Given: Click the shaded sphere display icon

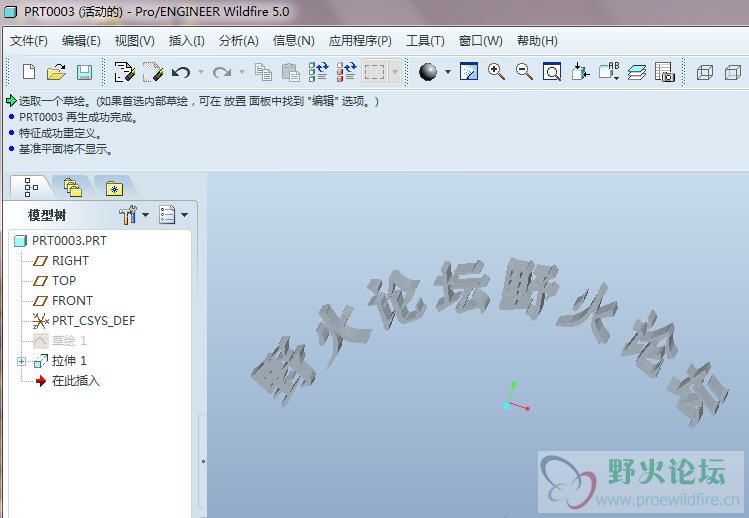Looking at the screenshot, I should (428, 72).
